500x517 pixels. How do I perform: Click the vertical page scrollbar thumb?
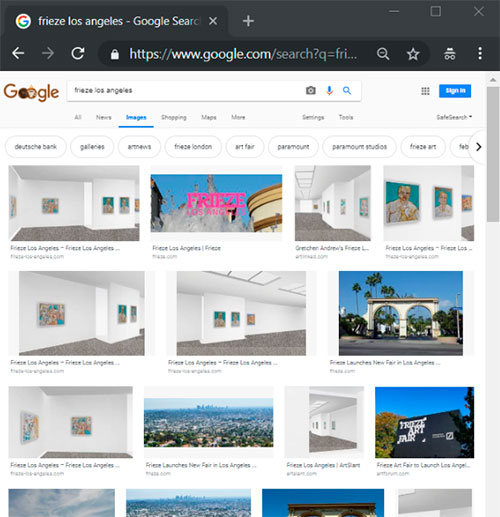click(493, 154)
